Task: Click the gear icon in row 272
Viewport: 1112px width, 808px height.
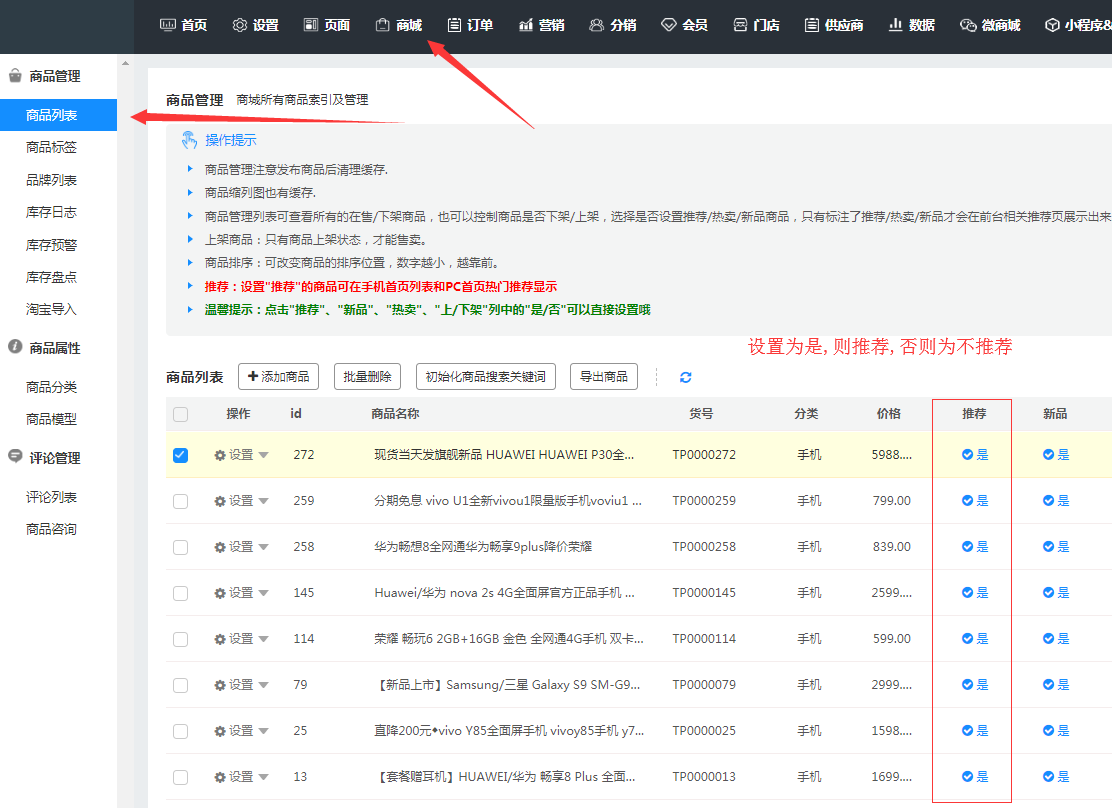Action: tap(220, 455)
